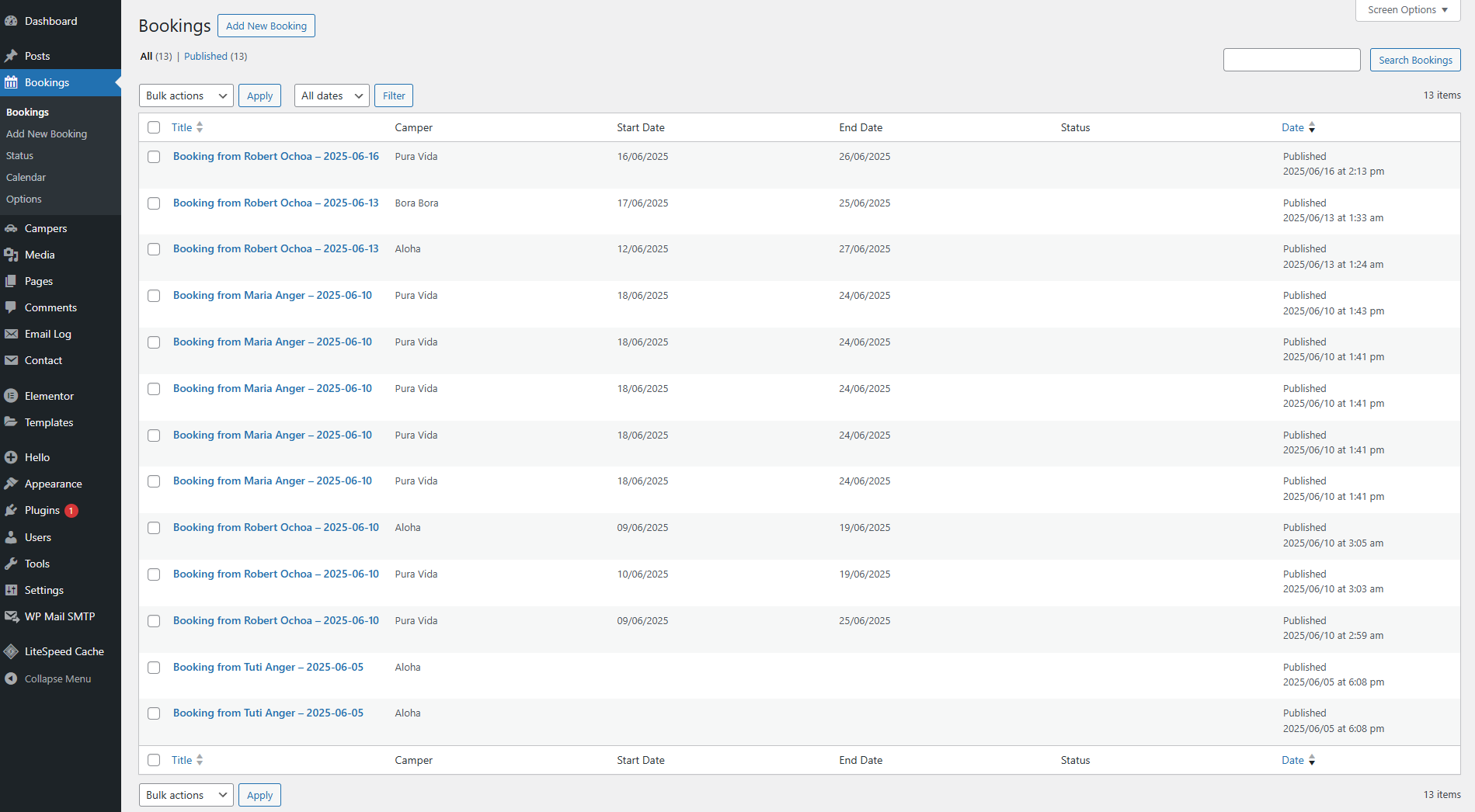Open the top Bulk actions dropdown
Screen dimensions: 1475x812
(x=186, y=95)
